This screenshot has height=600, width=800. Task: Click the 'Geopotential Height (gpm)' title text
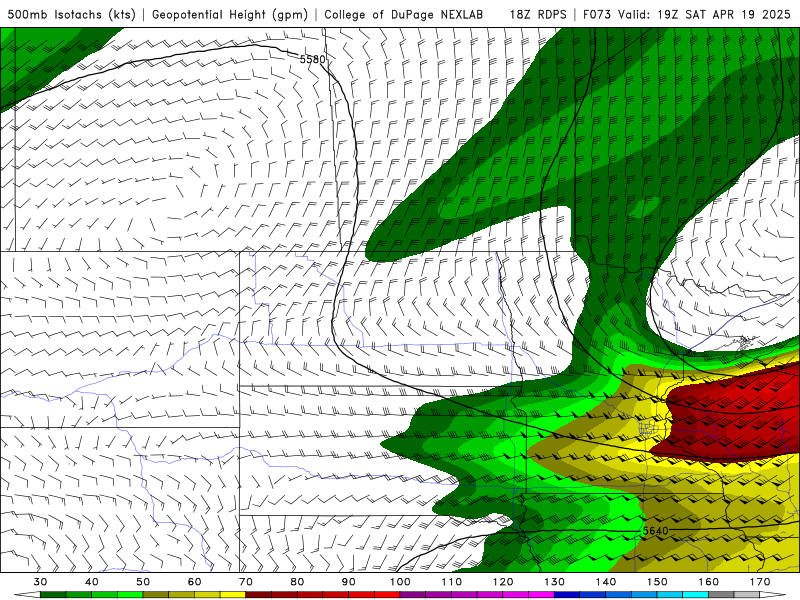[x=230, y=14]
